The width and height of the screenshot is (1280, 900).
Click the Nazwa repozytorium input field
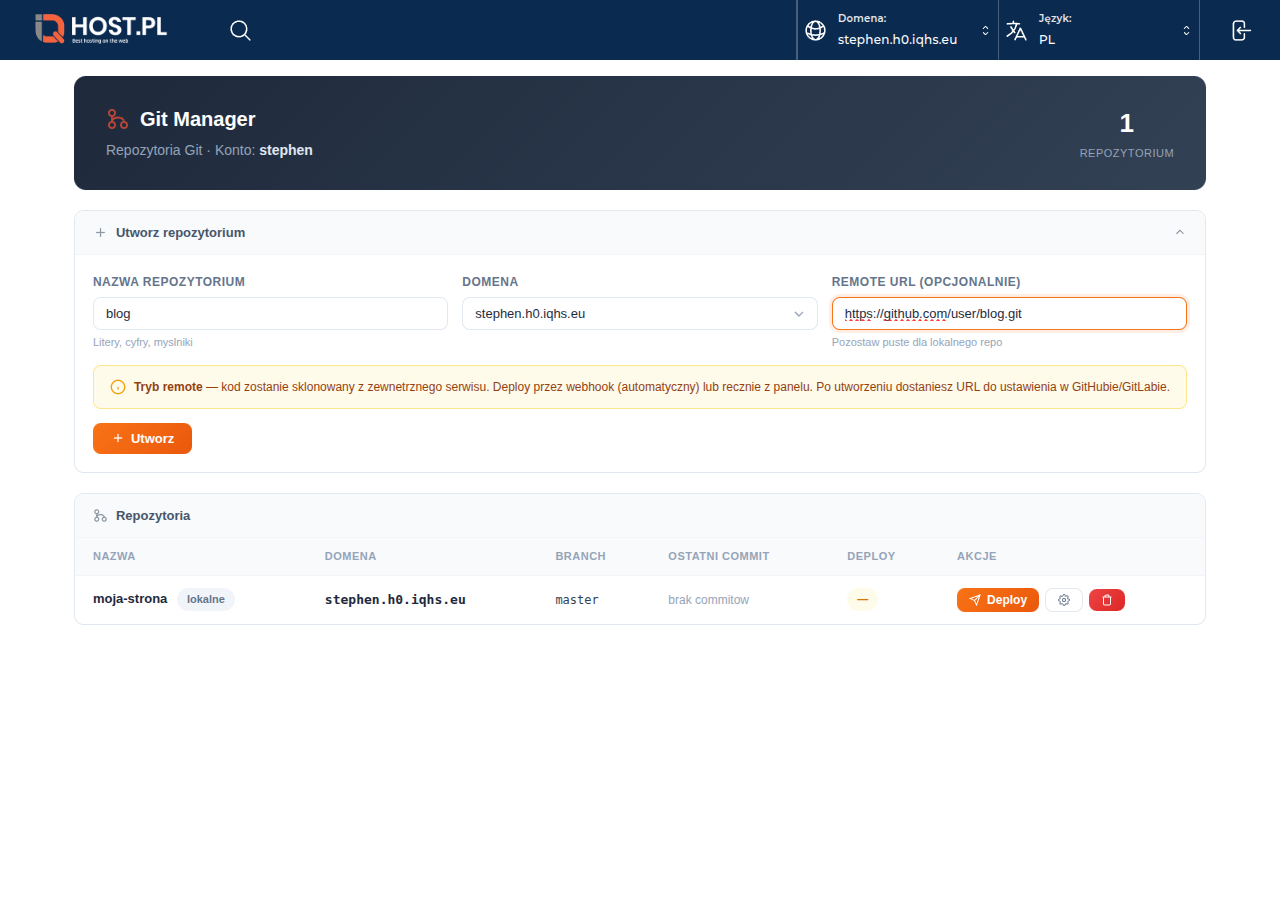[x=270, y=313]
